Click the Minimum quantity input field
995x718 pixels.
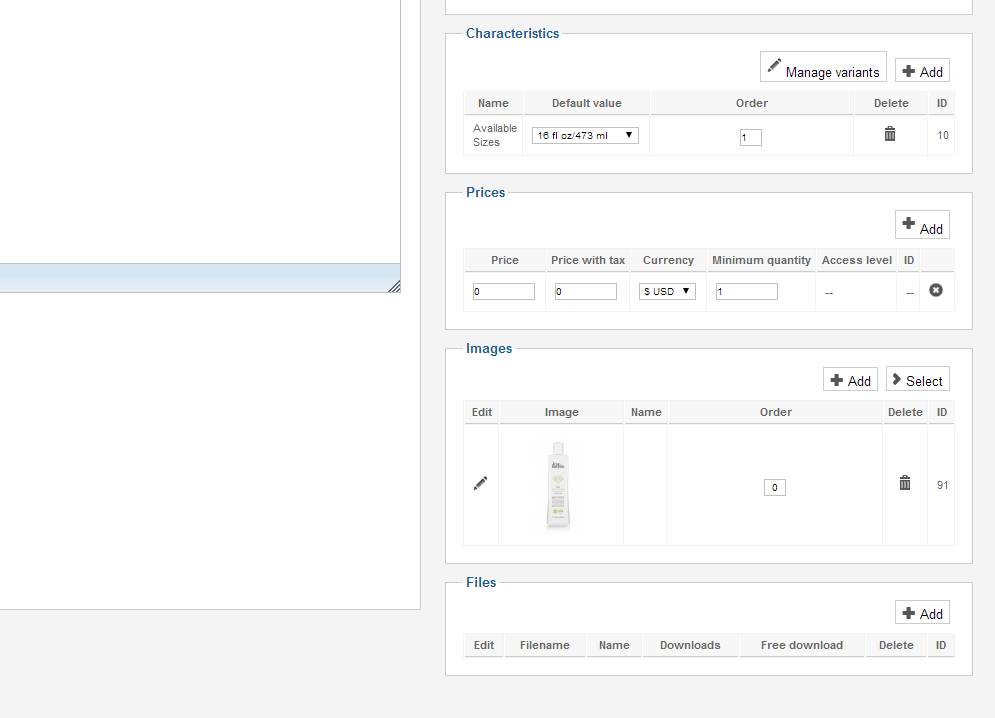pyautogui.click(x=747, y=292)
